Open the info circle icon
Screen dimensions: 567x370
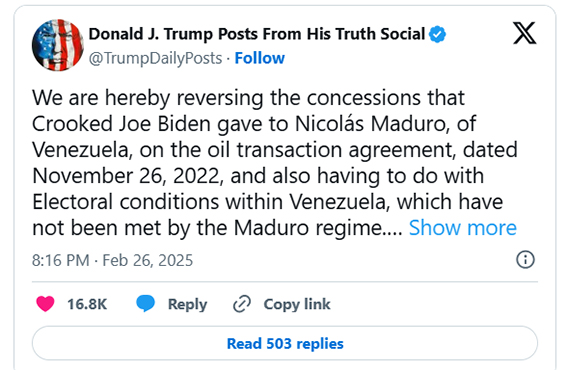point(525,260)
